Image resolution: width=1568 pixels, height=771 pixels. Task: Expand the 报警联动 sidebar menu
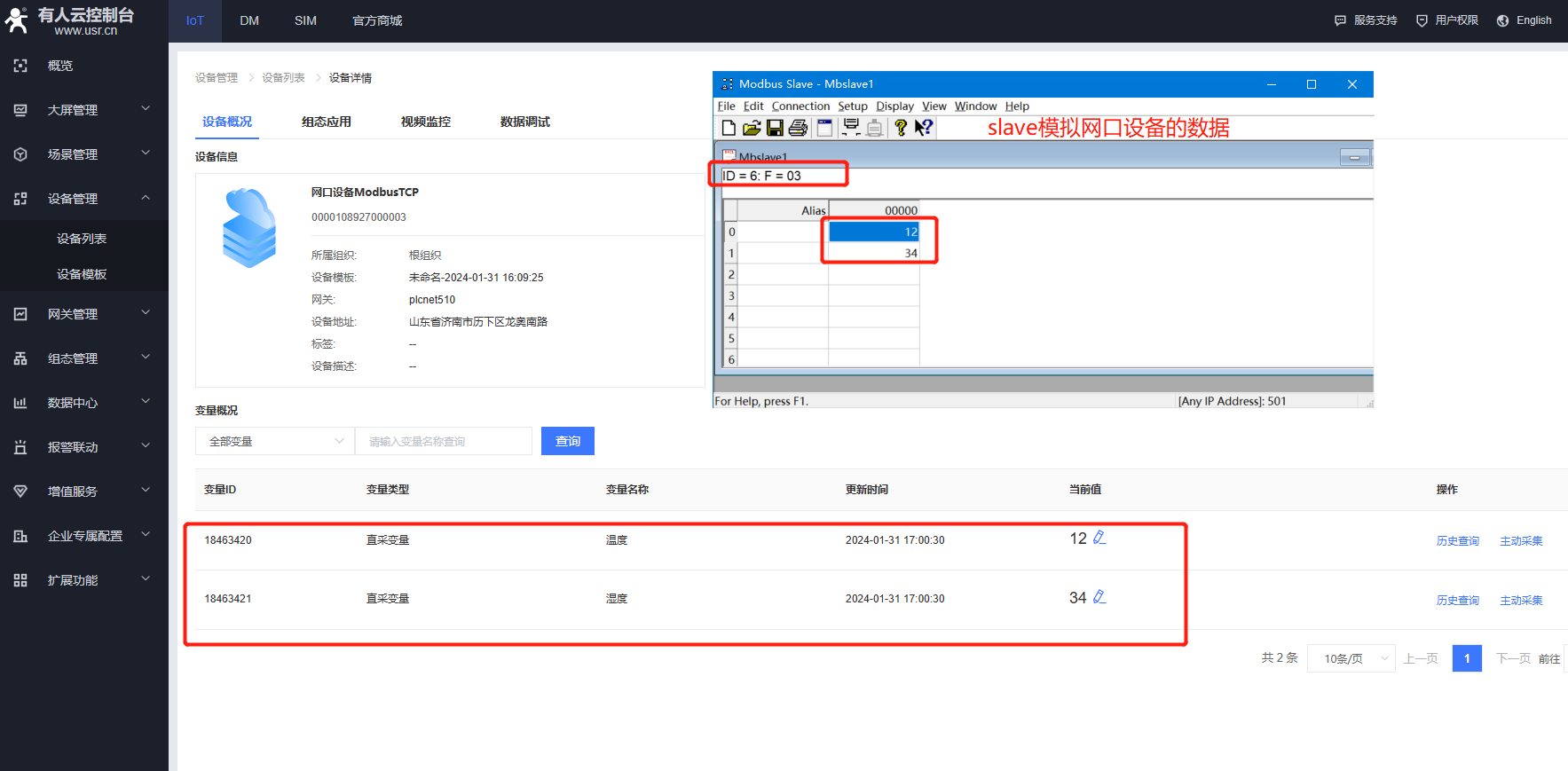(146, 446)
